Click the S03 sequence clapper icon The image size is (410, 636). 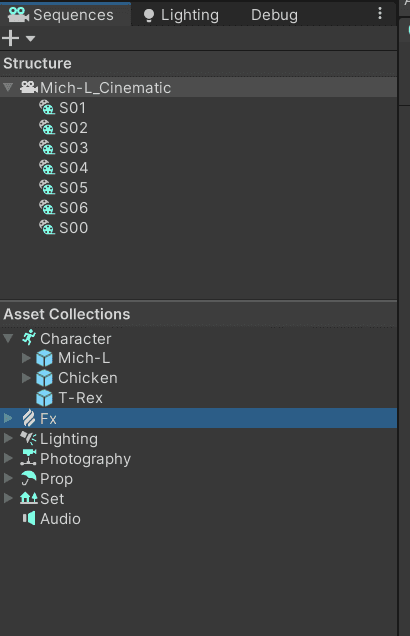(47, 147)
